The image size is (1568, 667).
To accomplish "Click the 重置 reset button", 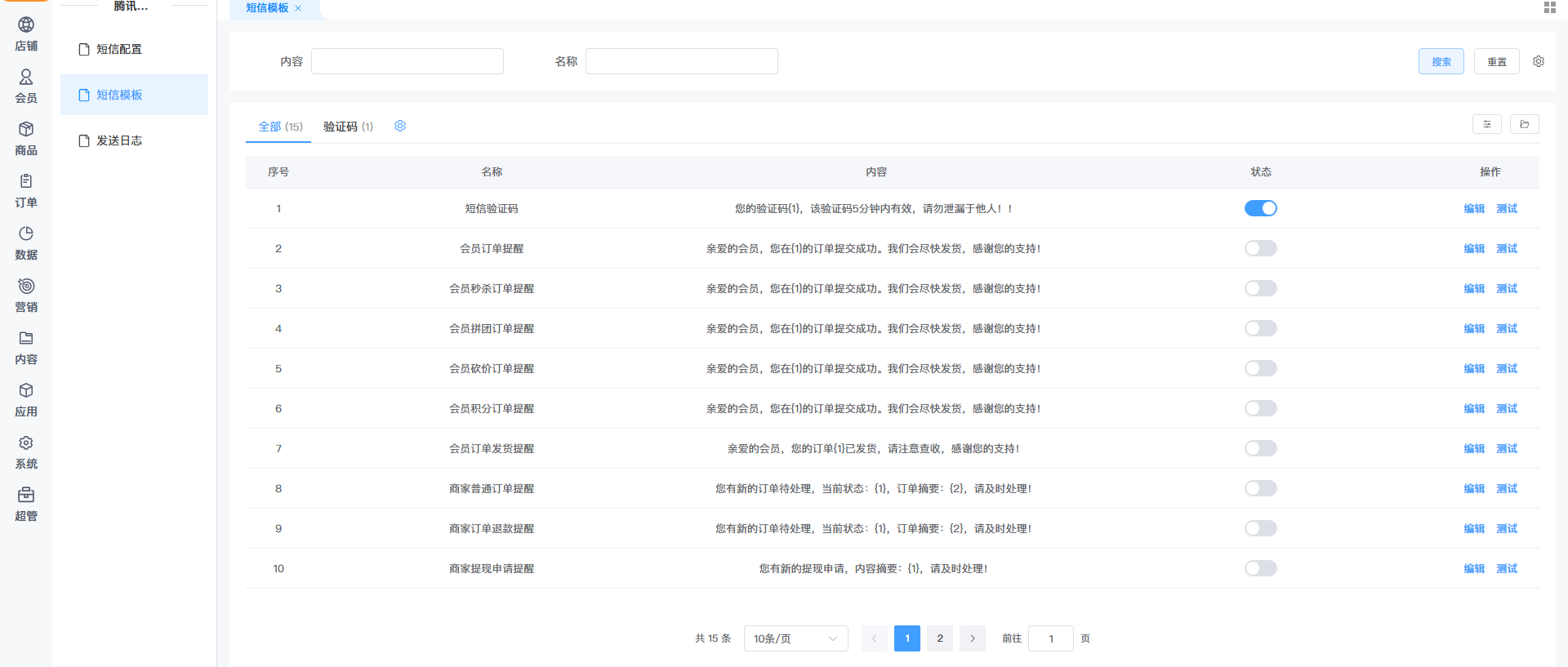I will pyautogui.click(x=1497, y=61).
